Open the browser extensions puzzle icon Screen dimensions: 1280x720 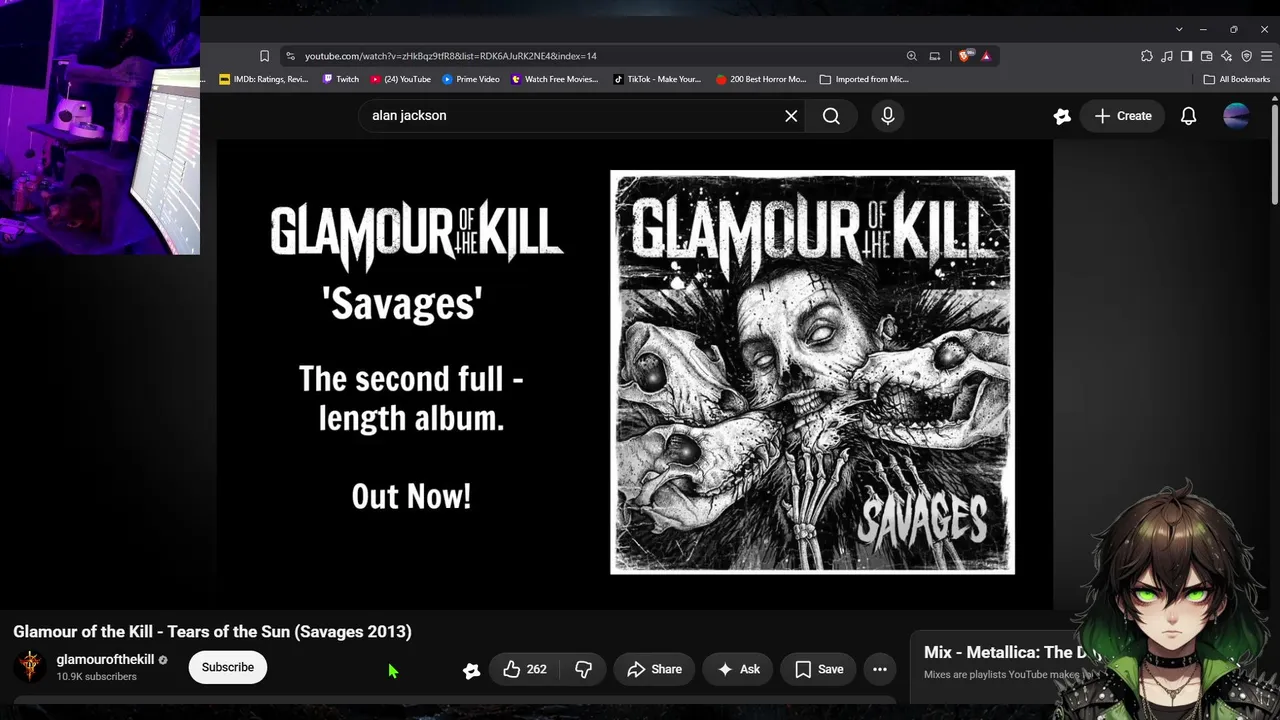1147,56
